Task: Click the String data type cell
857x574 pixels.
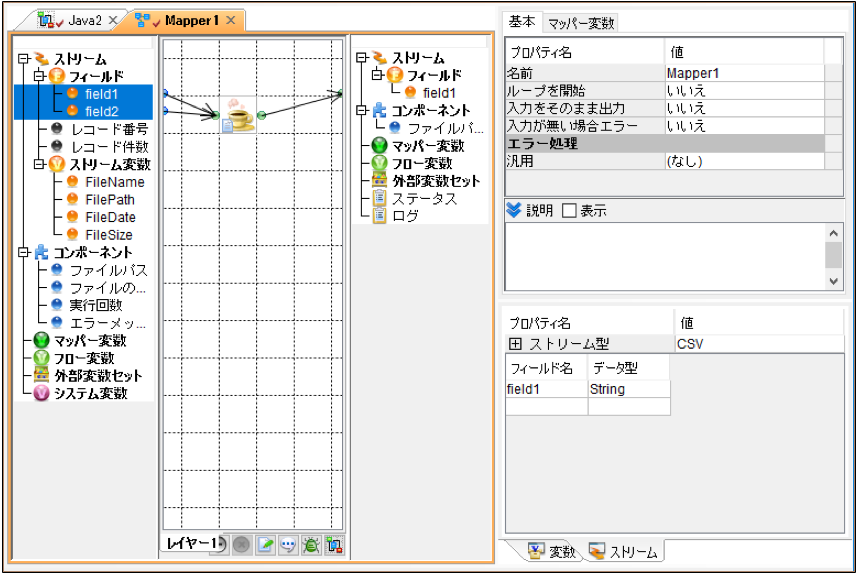Action: (629, 389)
